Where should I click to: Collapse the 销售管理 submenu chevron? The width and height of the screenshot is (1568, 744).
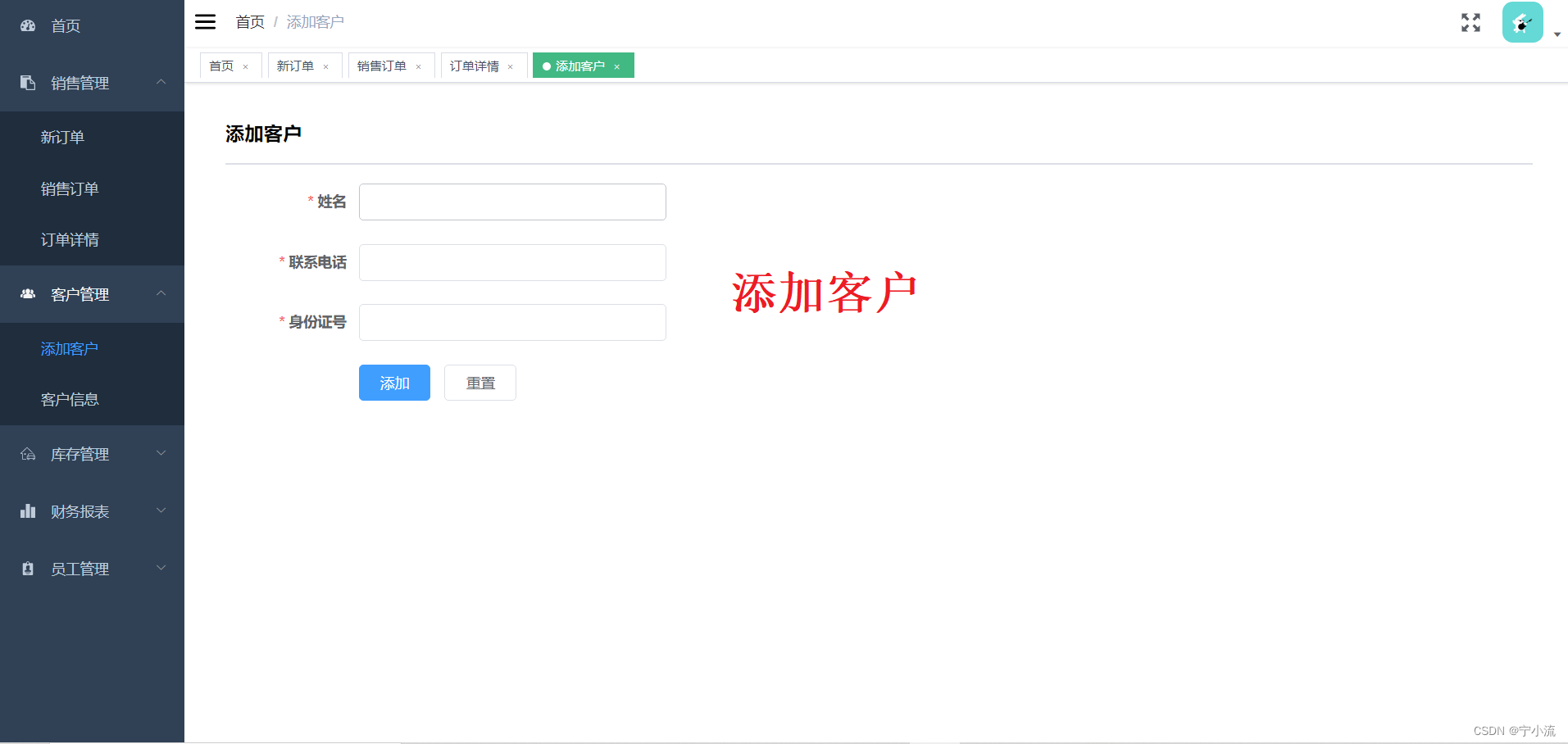161,82
